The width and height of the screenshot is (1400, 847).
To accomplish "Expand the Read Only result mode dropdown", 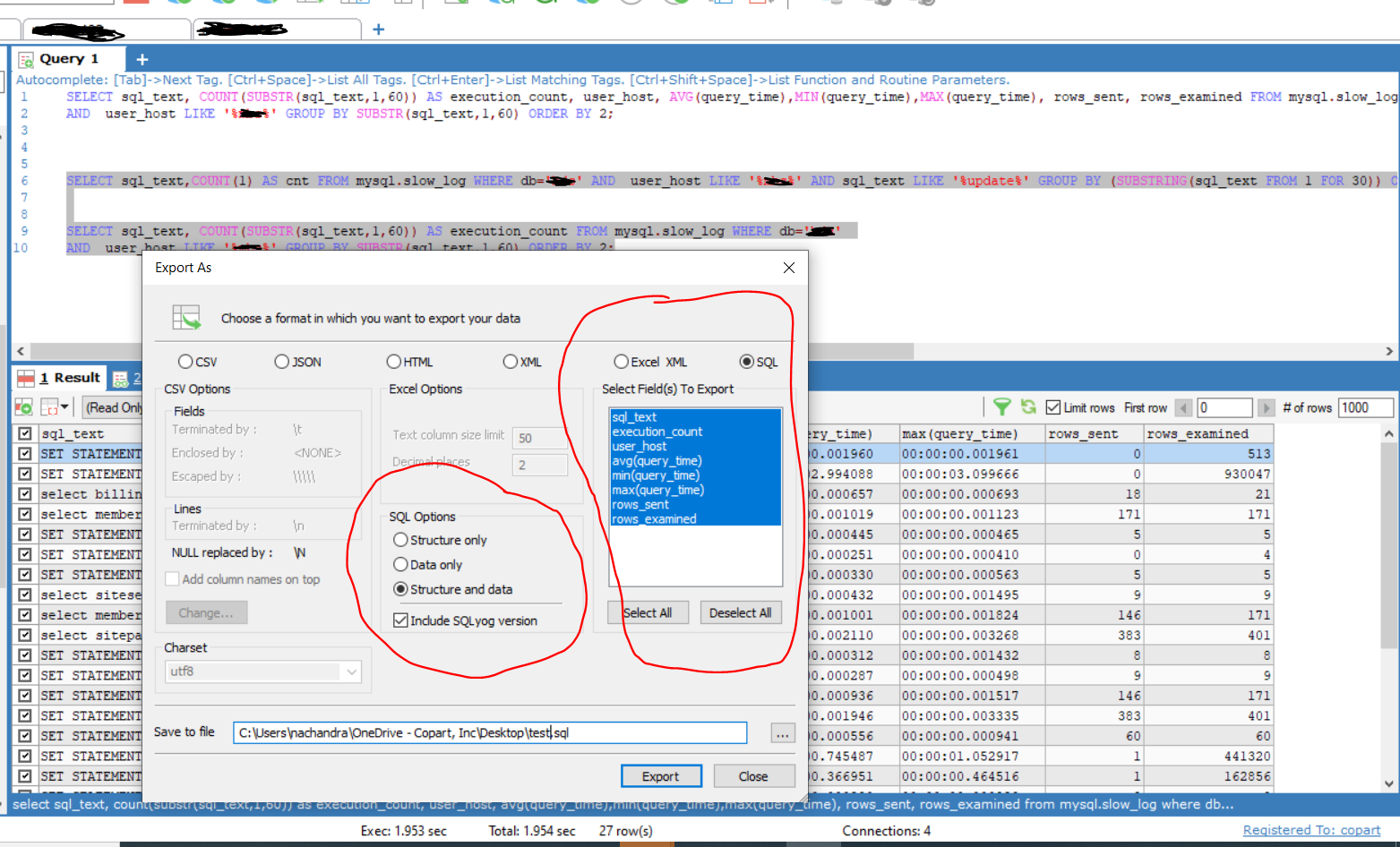I will [113, 407].
